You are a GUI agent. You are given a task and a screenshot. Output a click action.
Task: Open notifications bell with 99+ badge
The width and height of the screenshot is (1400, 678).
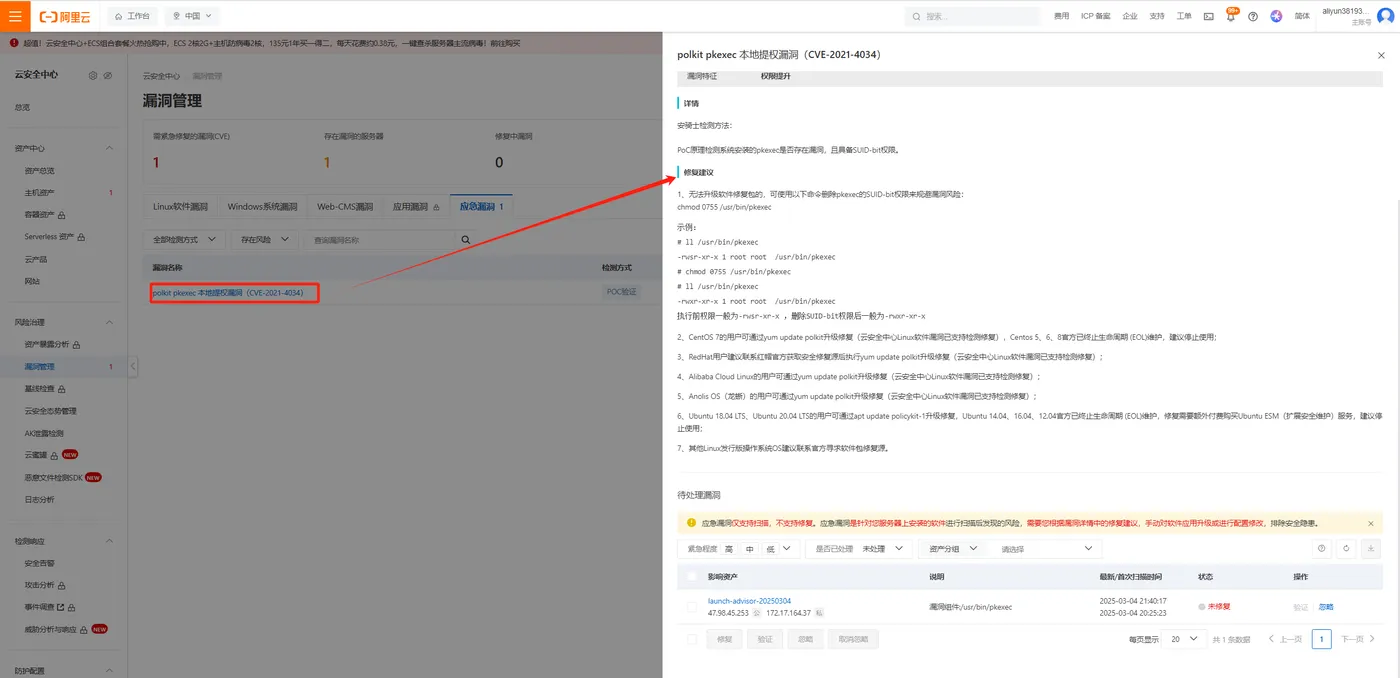pos(1231,16)
